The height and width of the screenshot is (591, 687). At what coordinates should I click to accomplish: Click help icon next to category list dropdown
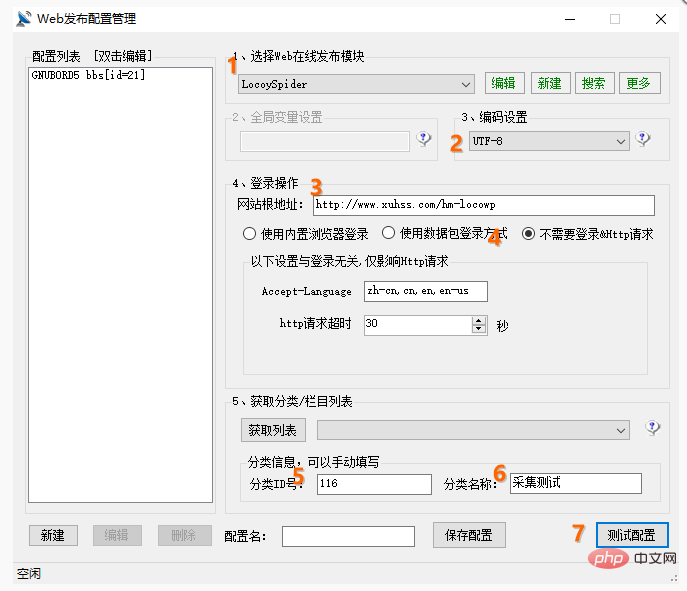click(x=653, y=428)
